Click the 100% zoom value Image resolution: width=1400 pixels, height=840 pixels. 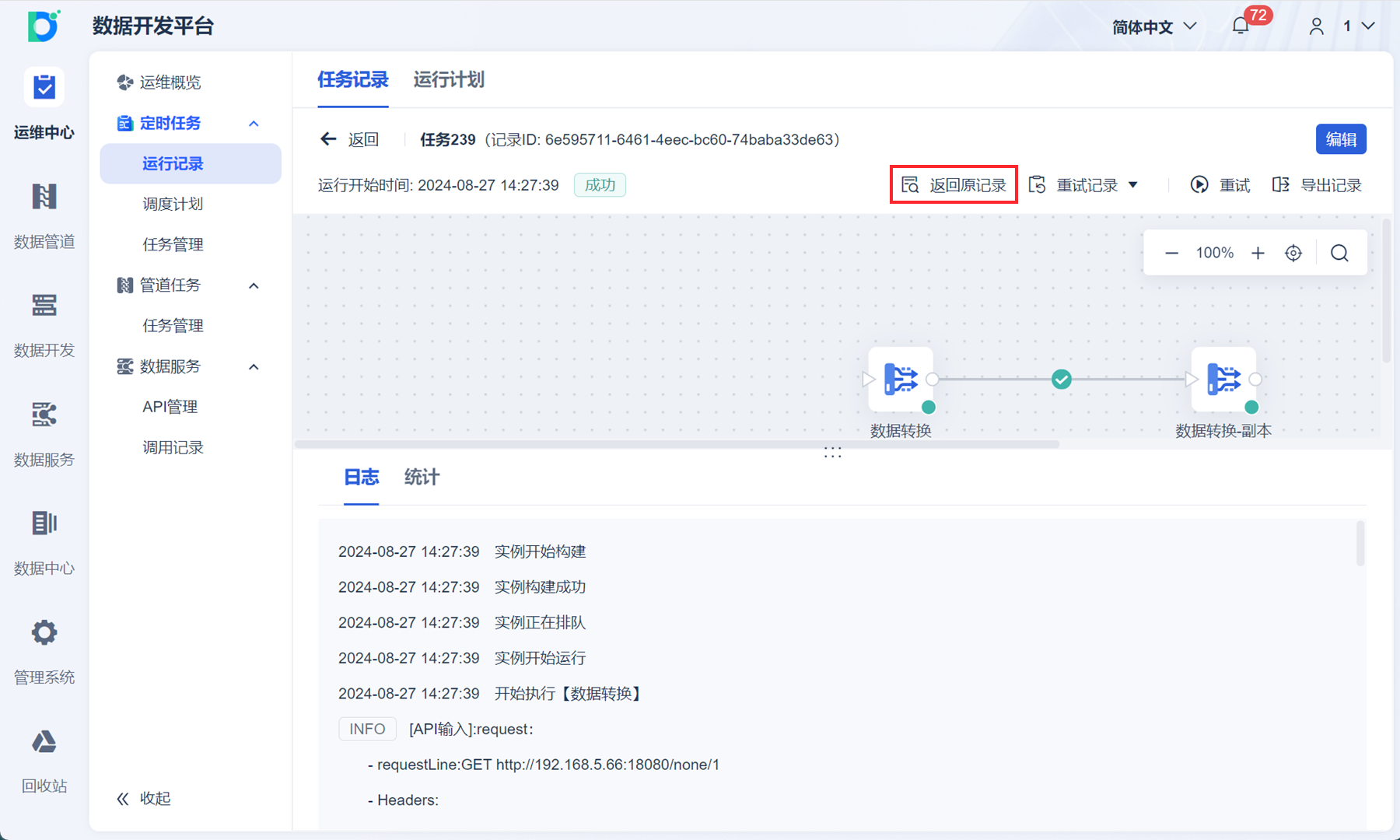(x=1215, y=253)
